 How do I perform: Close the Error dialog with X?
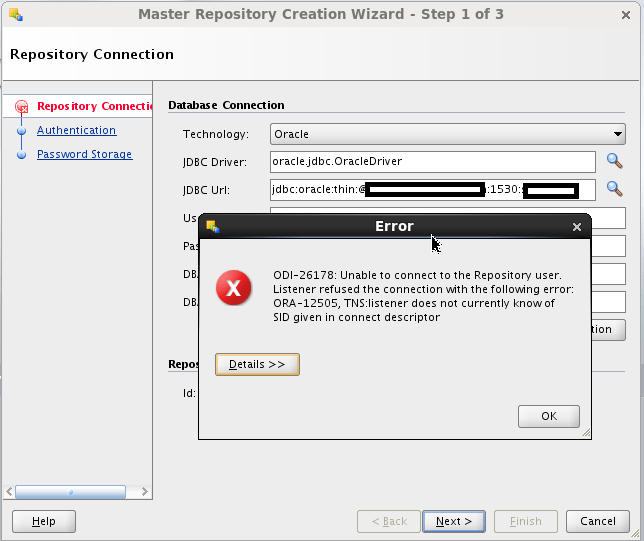pyautogui.click(x=577, y=227)
